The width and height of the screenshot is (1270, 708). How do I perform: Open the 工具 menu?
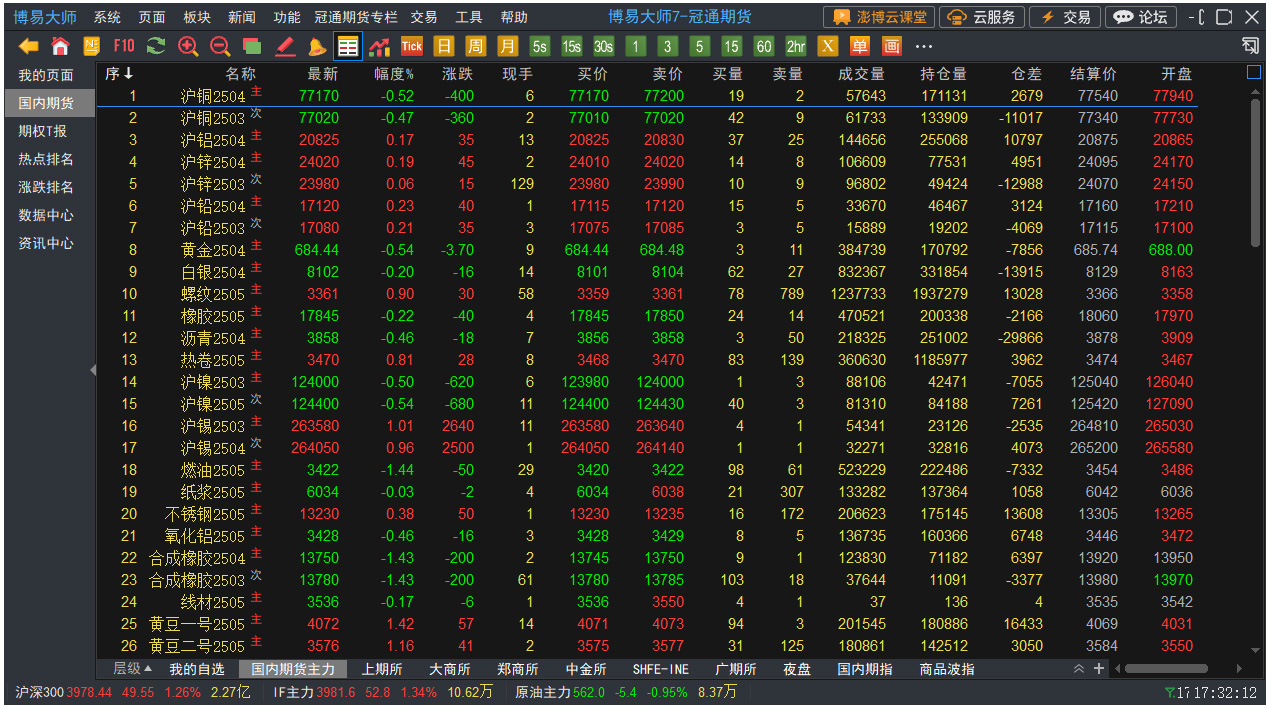pyautogui.click(x=469, y=17)
